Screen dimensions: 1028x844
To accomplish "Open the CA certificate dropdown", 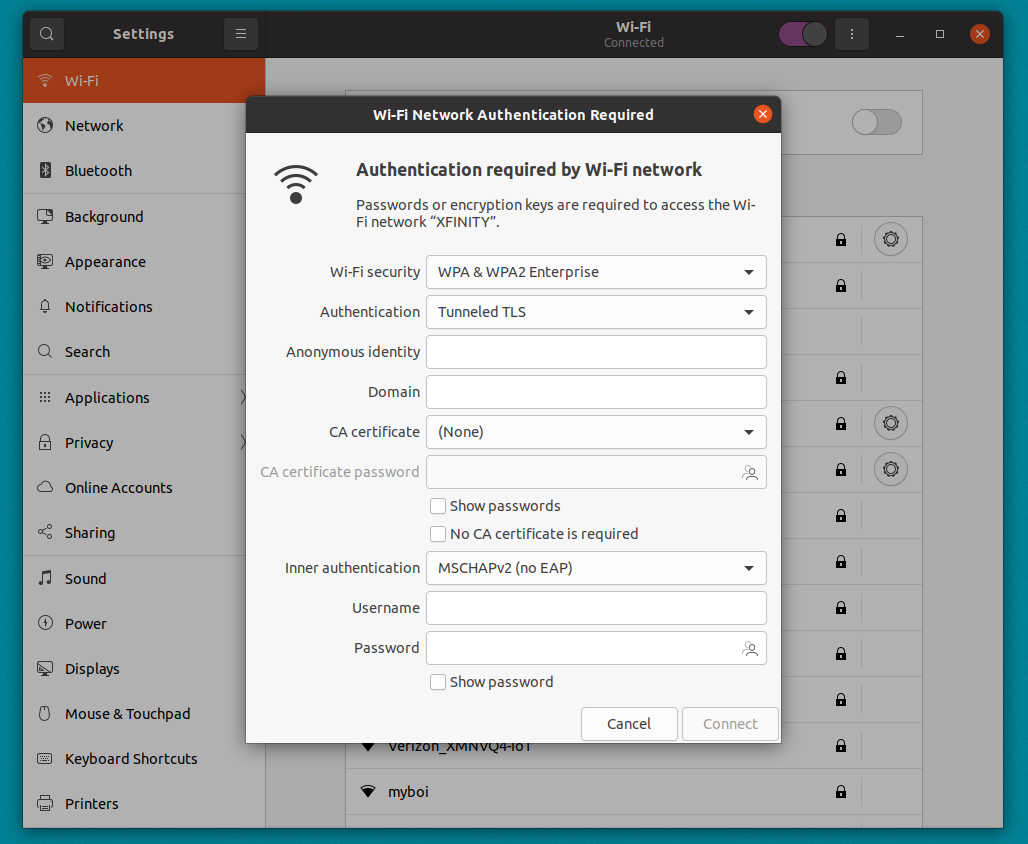I will pos(596,432).
